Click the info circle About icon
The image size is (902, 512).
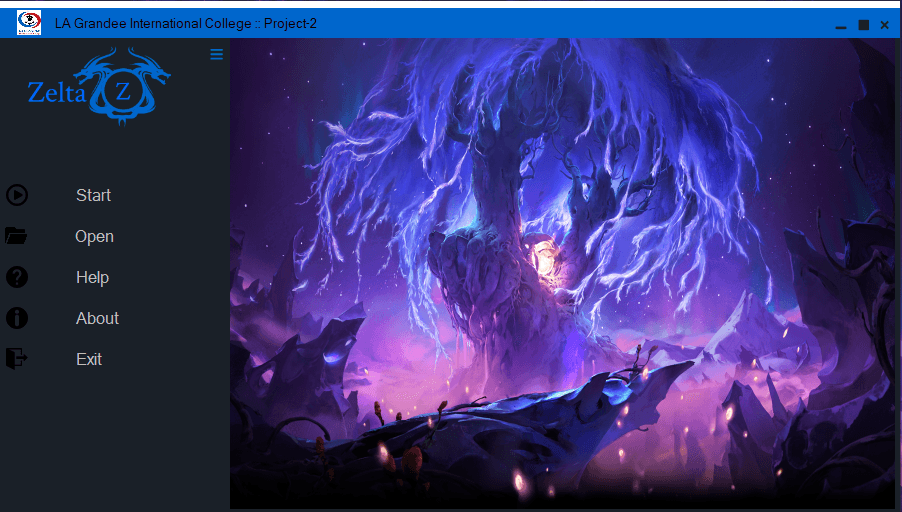click(17, 318)
